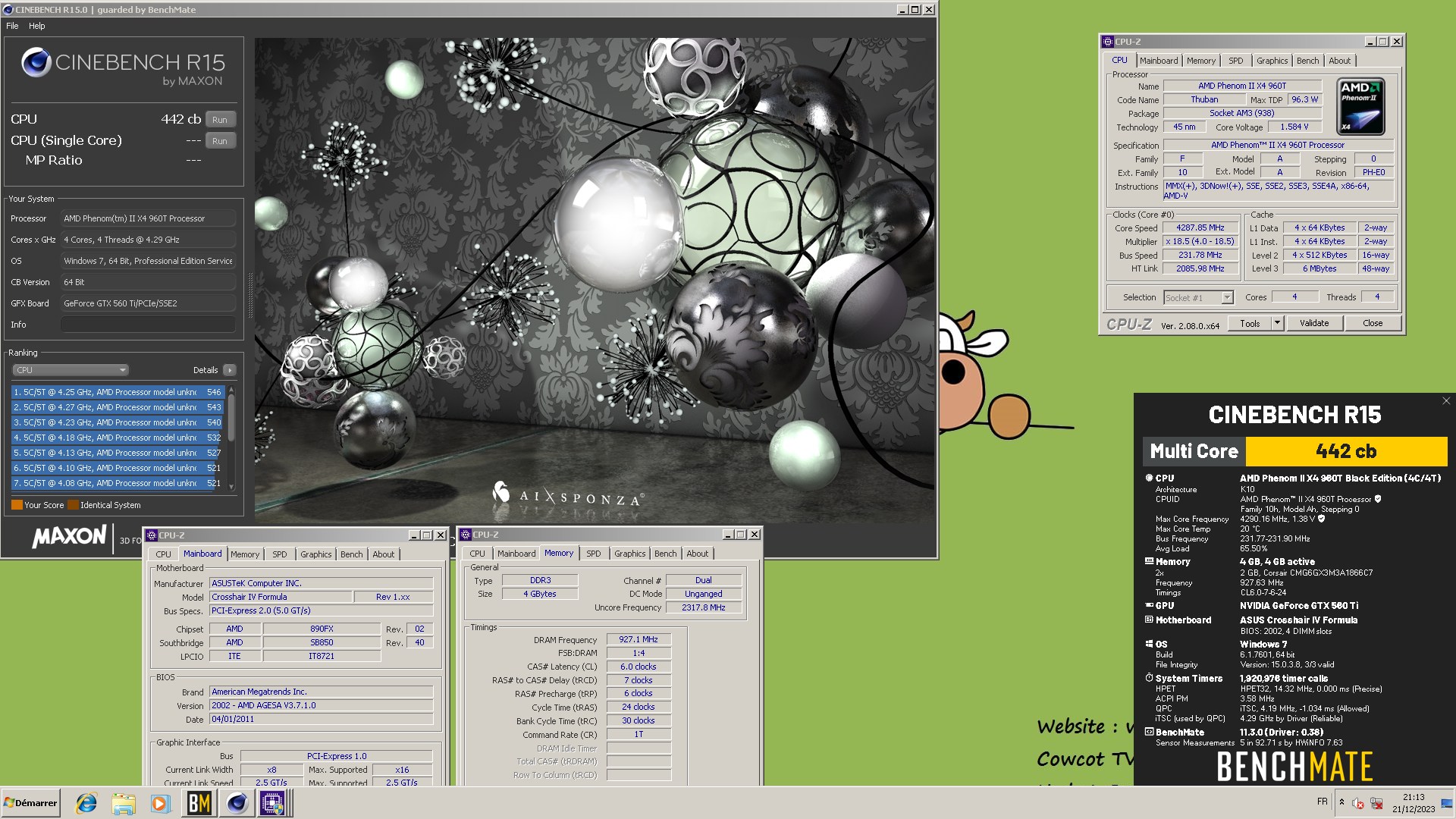Click the Démarrer start button
The image size is (1456, 819).
coord(30,803)
